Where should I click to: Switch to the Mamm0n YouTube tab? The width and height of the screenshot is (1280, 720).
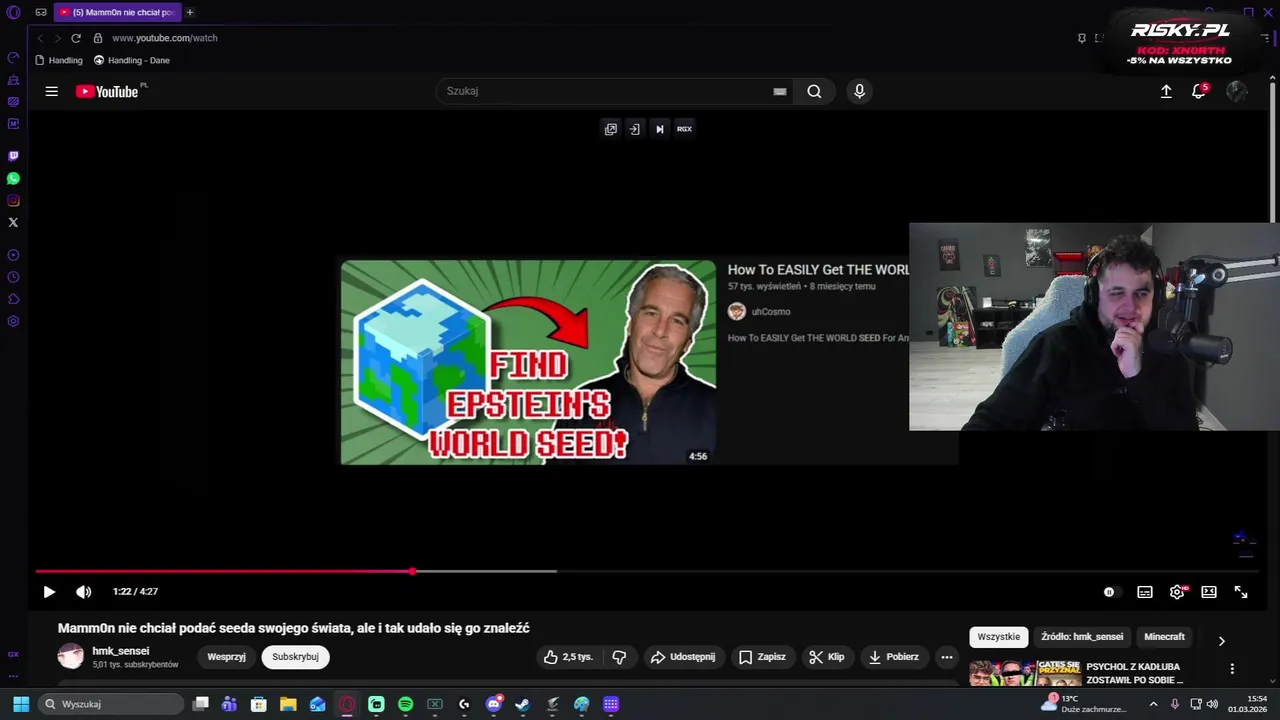pos(117,12)
